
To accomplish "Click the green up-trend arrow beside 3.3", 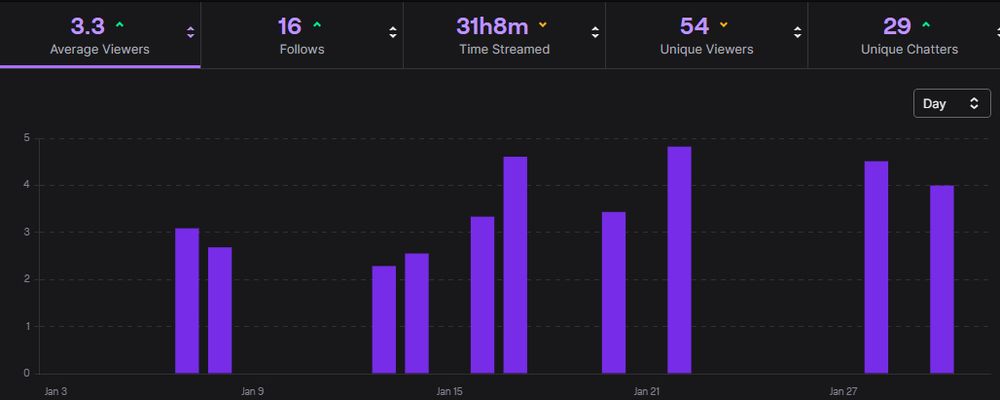I will (x=119, y=26).
